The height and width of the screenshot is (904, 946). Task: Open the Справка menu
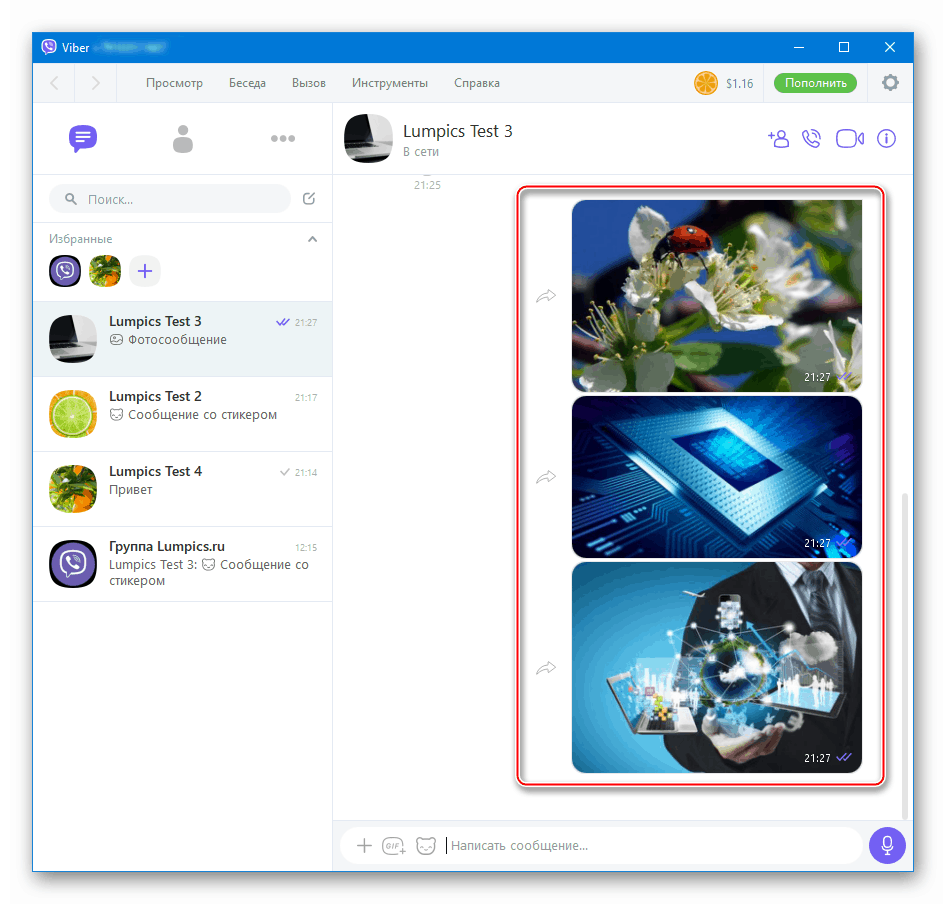pos(476,83)
